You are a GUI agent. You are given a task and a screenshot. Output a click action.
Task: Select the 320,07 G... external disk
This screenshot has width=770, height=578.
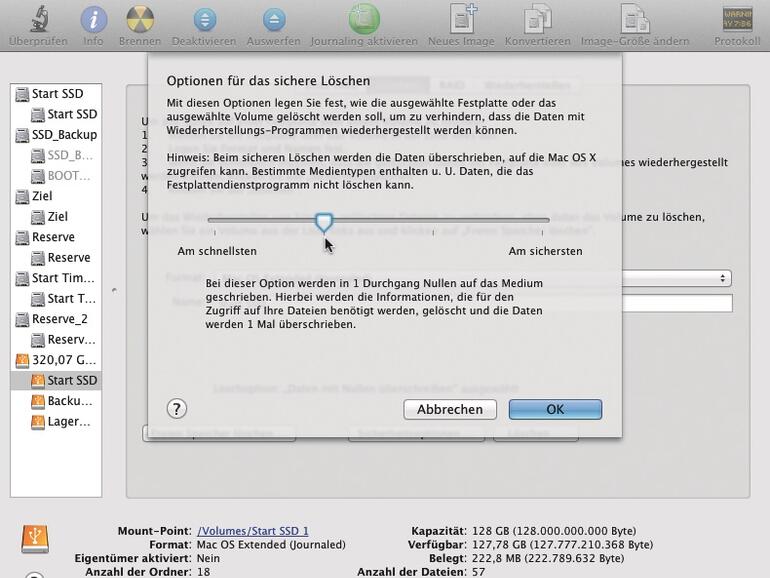56,360
